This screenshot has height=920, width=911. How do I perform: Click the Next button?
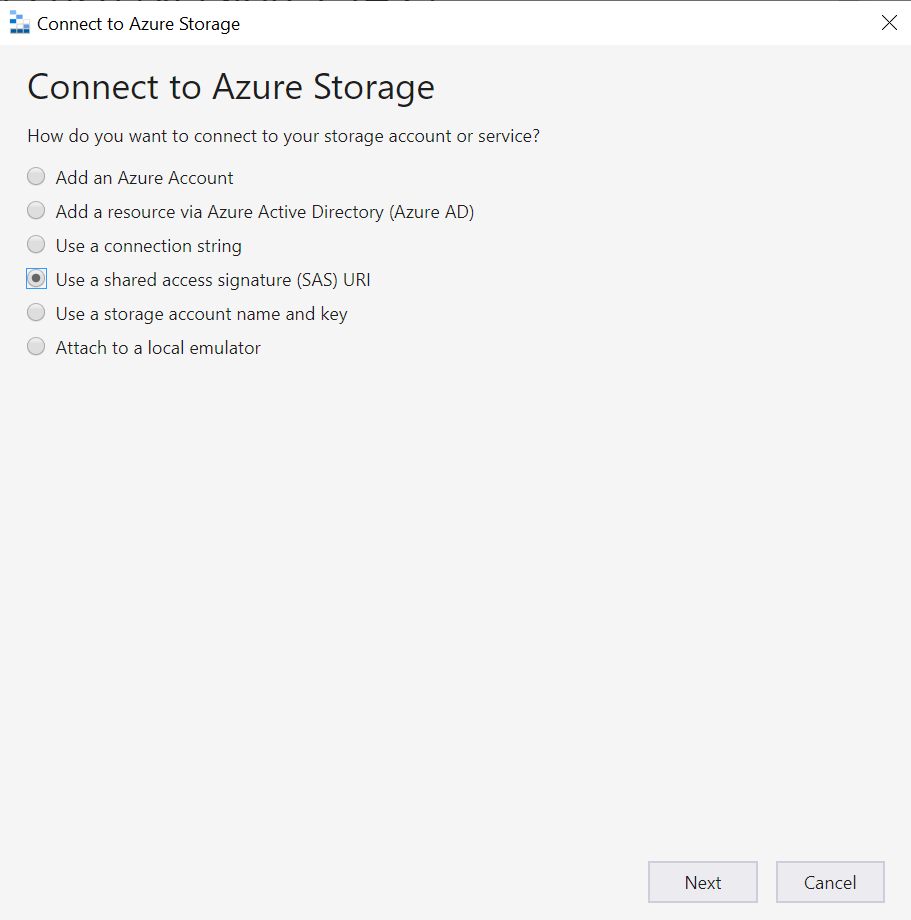702,882
